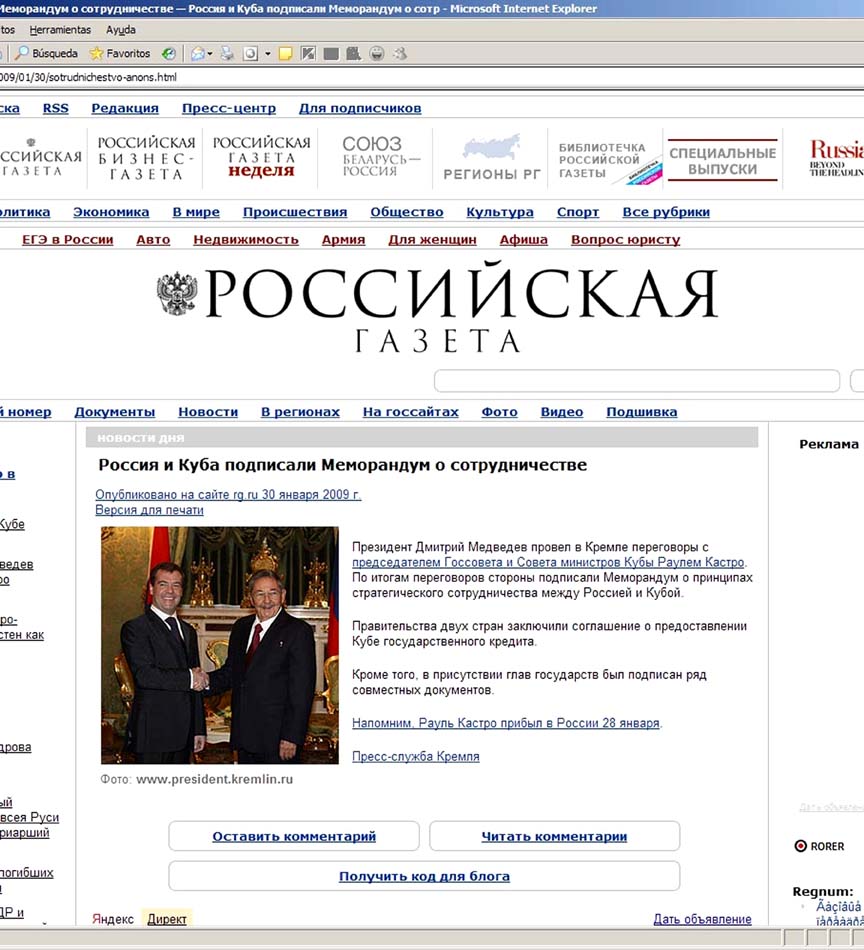Image resolution: width=864 pixels, height=950 pixels.
Task: Click the last toolbar icon after smiley
Action: point(400,53)
